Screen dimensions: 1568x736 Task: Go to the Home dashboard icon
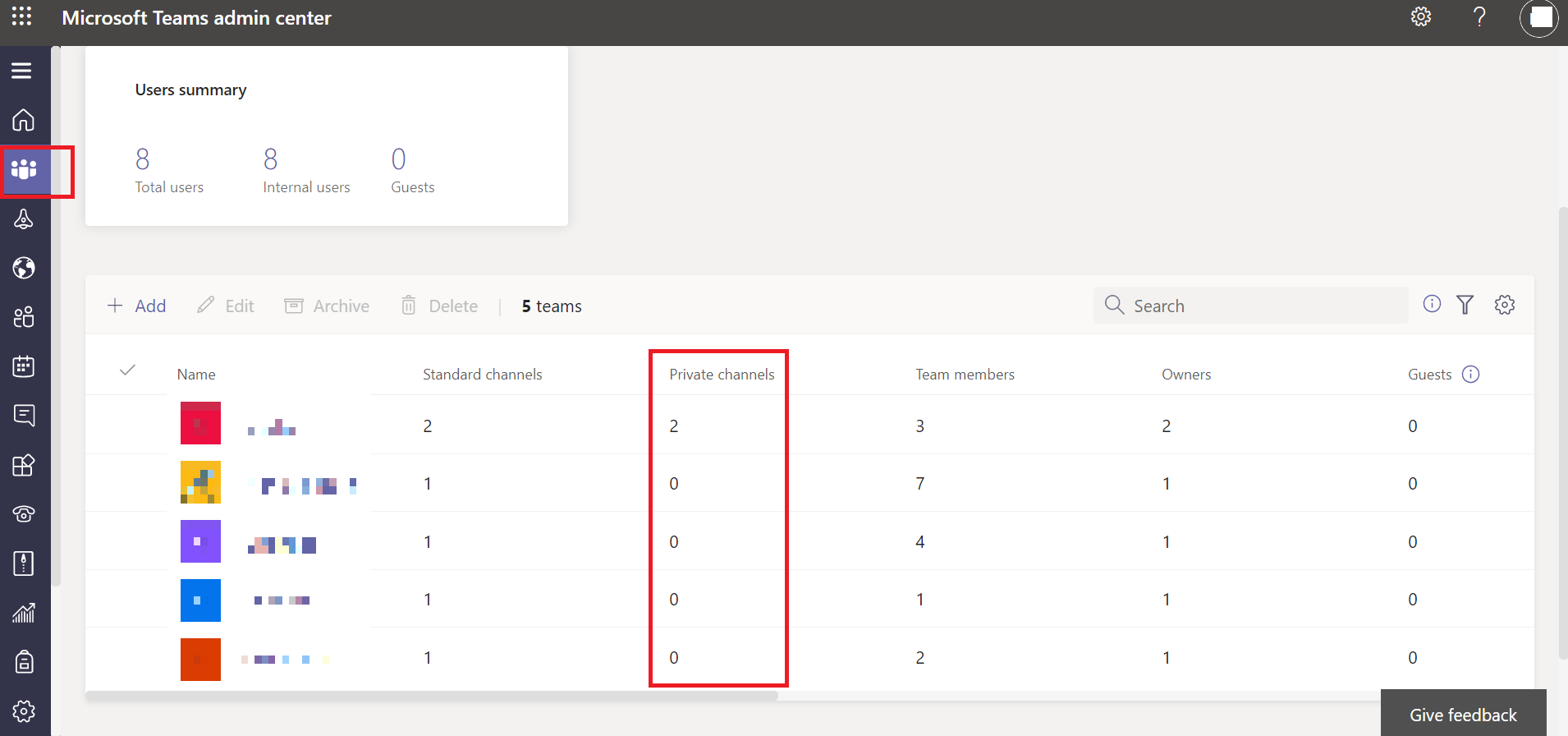24,120
